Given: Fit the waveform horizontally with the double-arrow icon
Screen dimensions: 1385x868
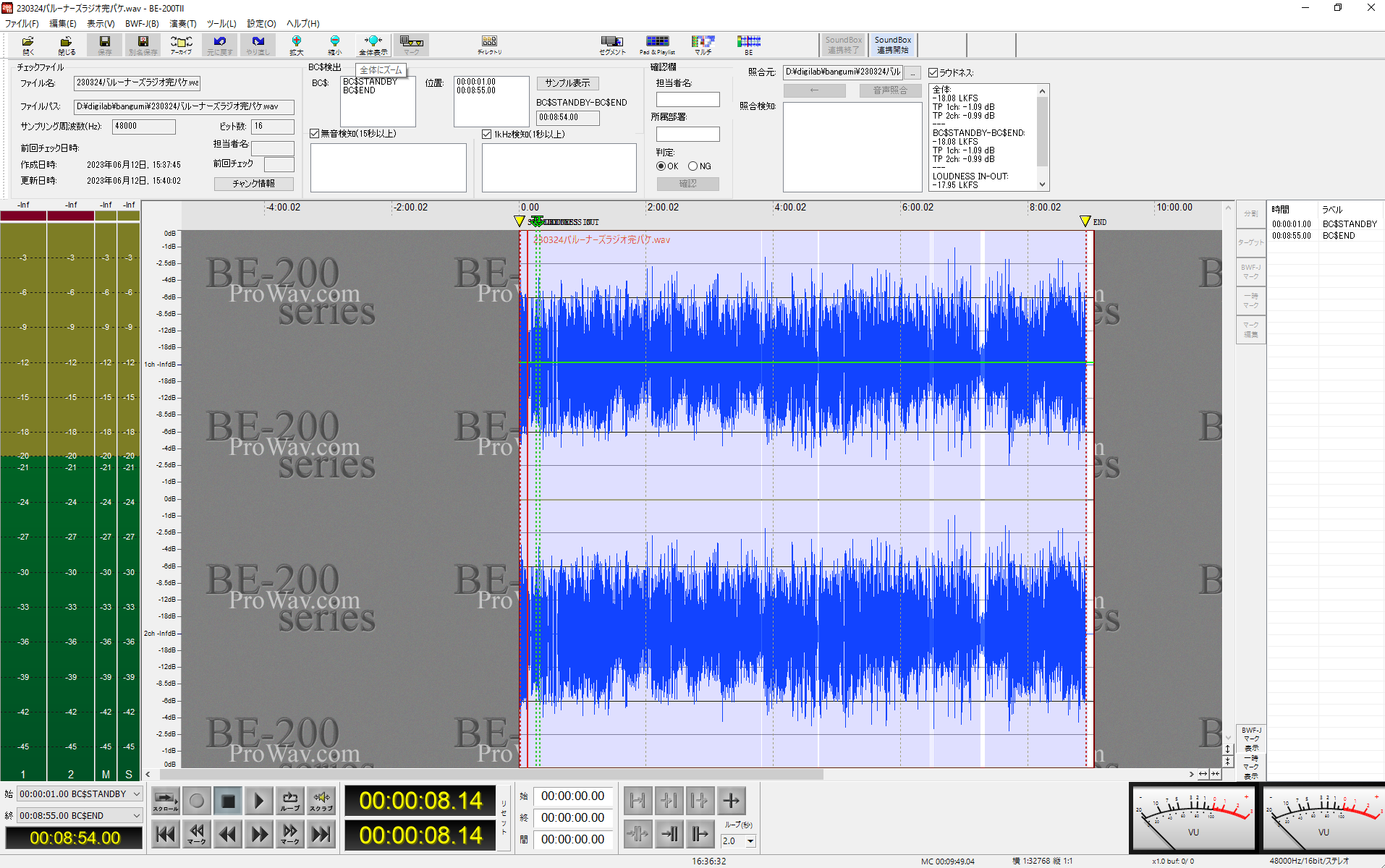Looking at the screenshot, I should 1203,774.
